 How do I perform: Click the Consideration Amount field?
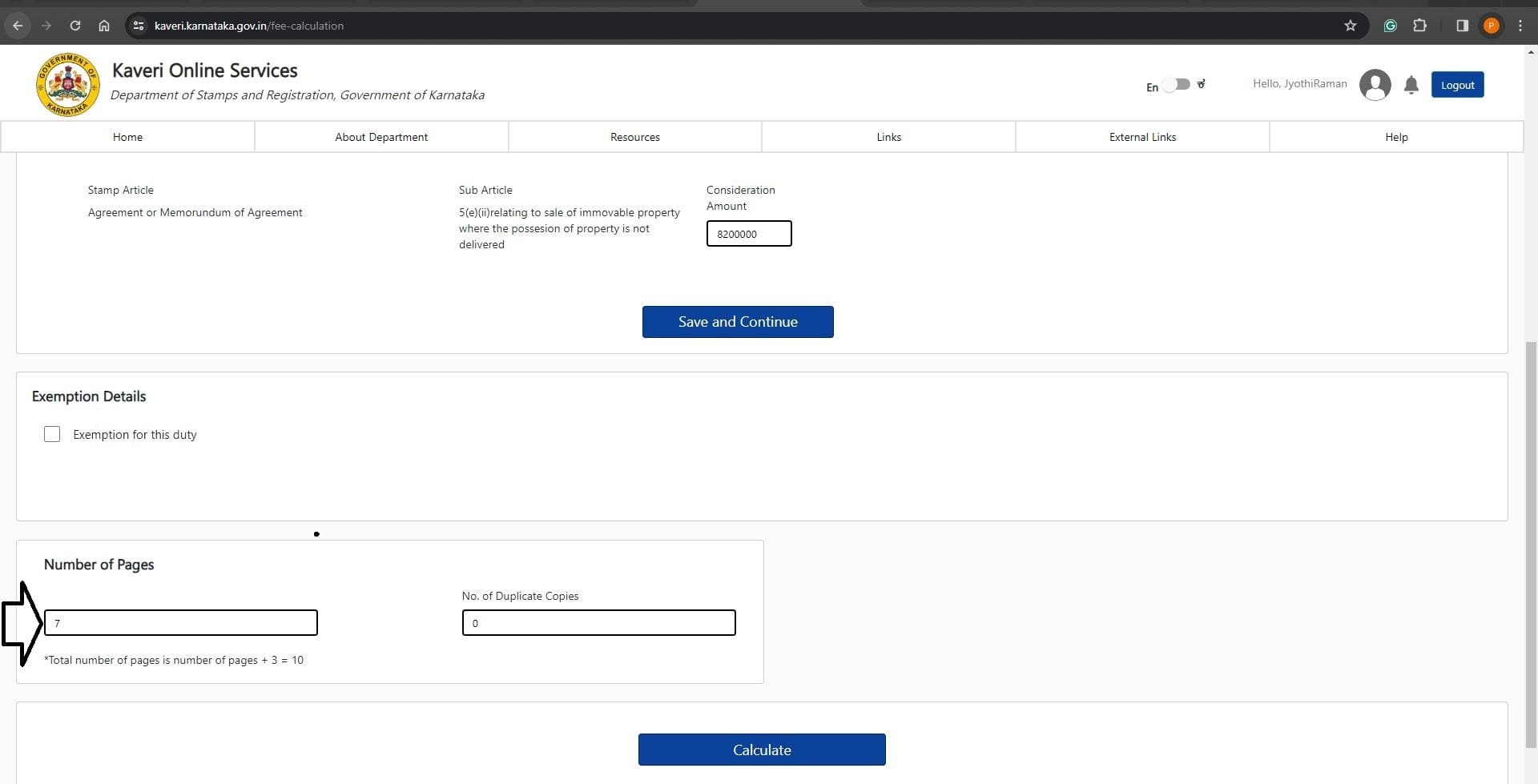pyautogui.click(x=749, y=234)
